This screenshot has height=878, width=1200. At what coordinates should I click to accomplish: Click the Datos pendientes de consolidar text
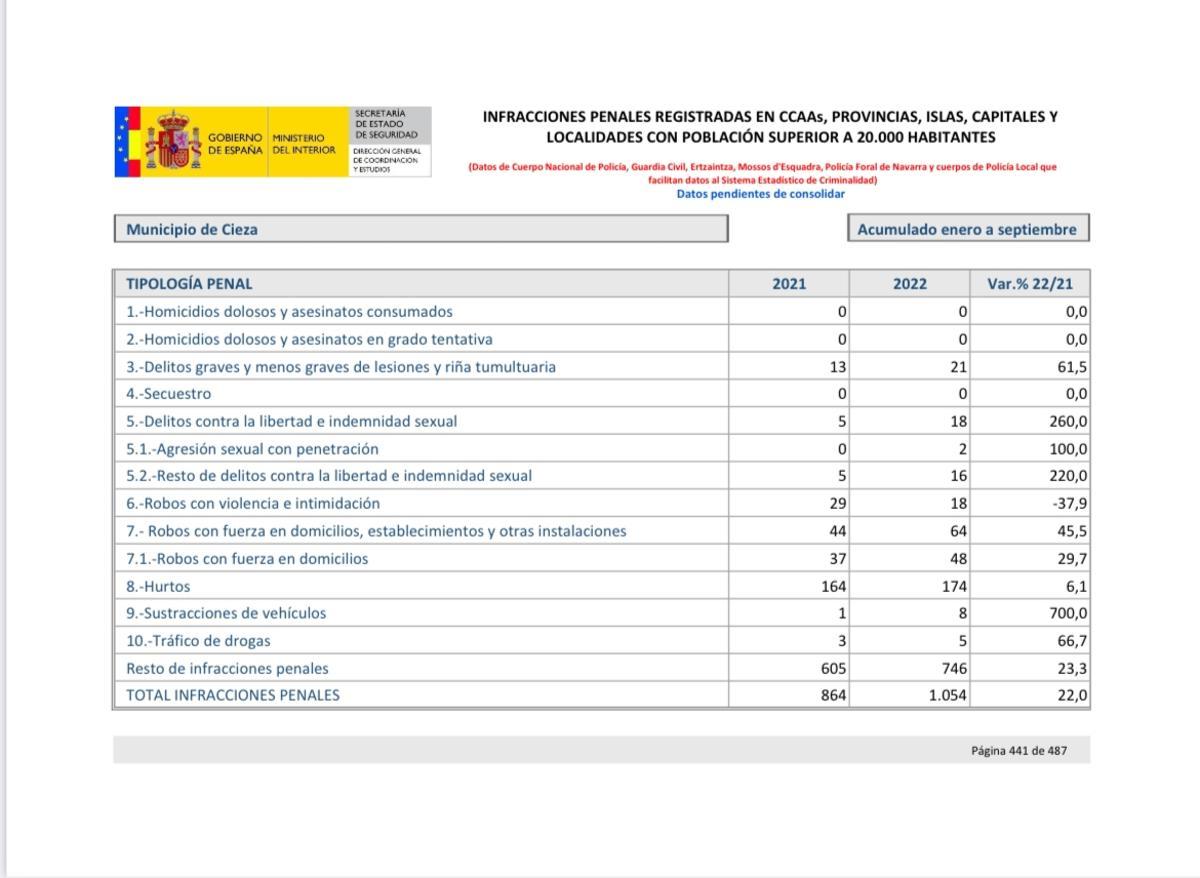tap(761, 194)
